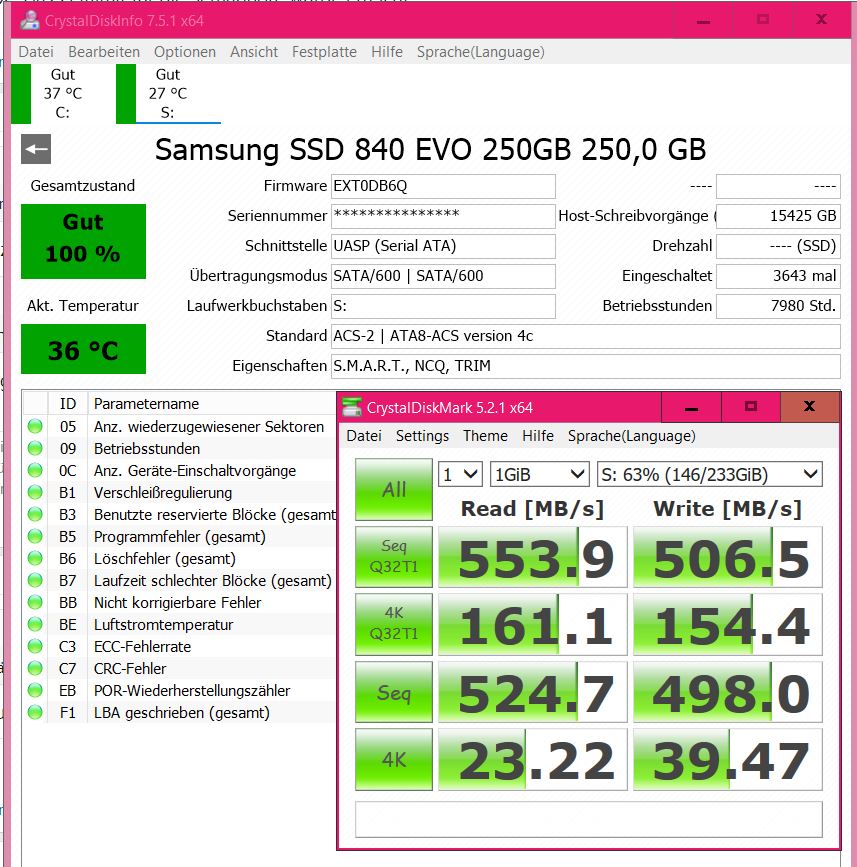Click Seq Q32T1 write result 506.5
This screenshot has width=857, height=867.
(728, 557)
